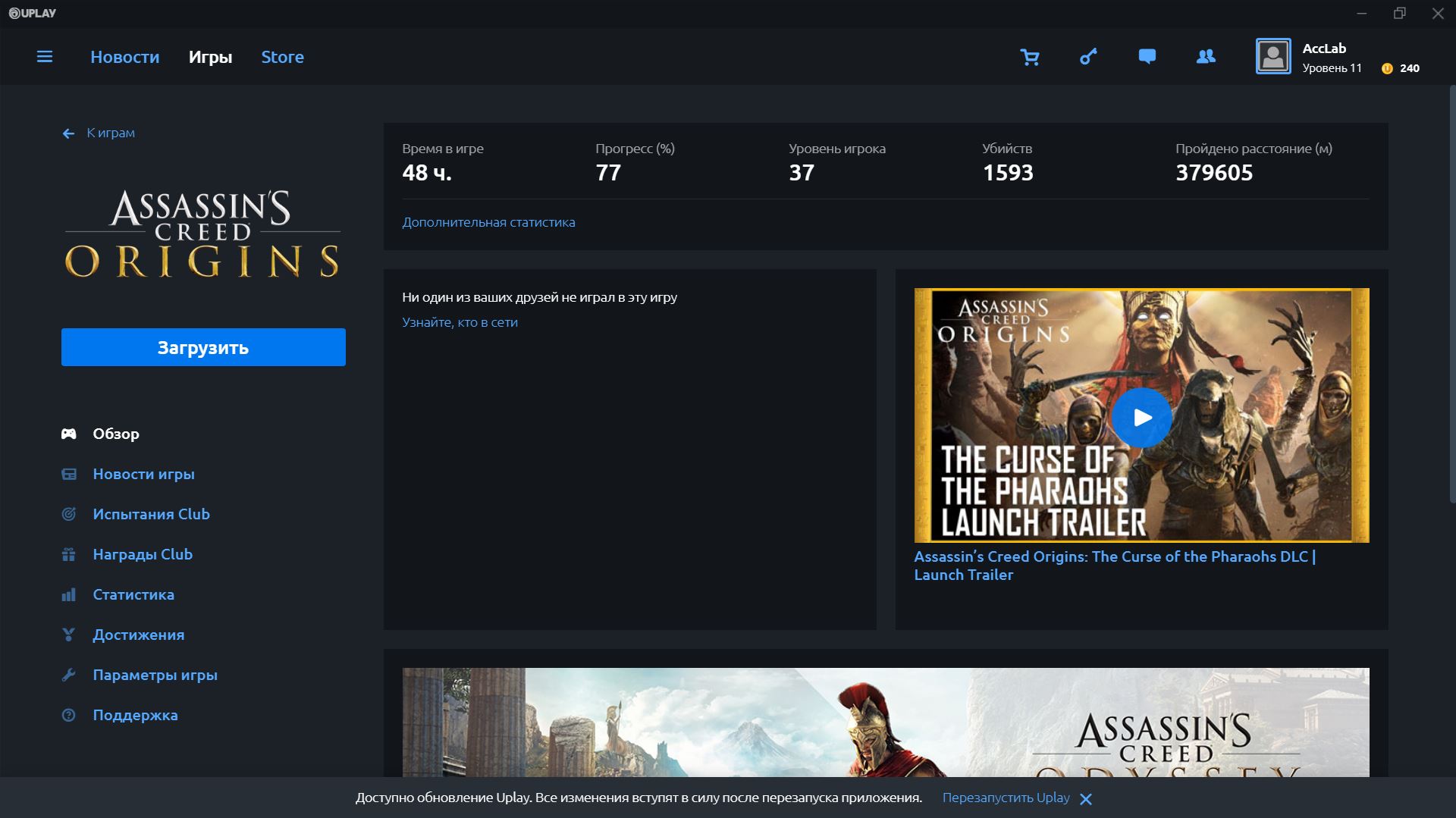Click the key activation icon

coord(1088,57)
